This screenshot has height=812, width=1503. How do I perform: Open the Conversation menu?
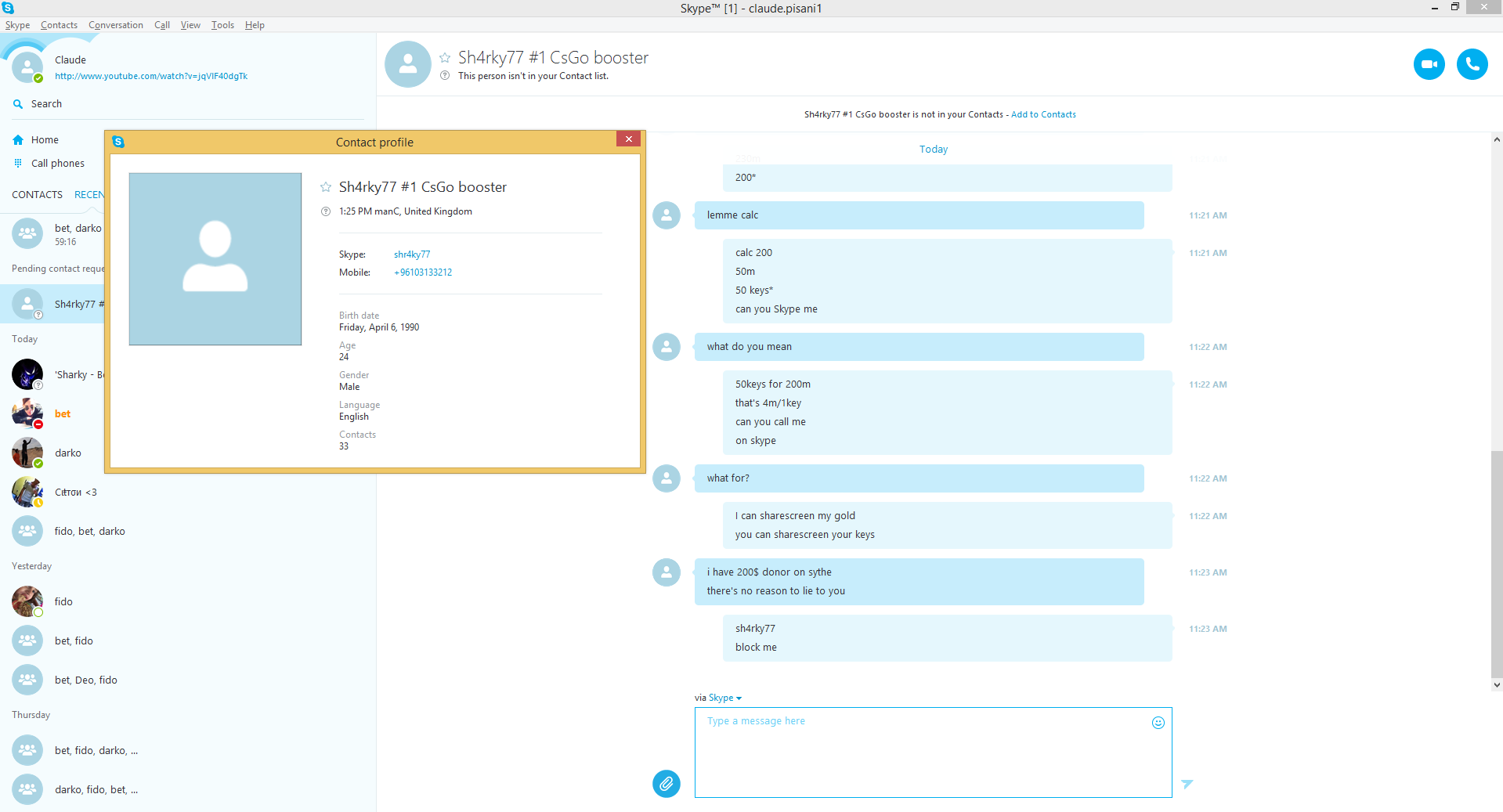tap(116, 25)
